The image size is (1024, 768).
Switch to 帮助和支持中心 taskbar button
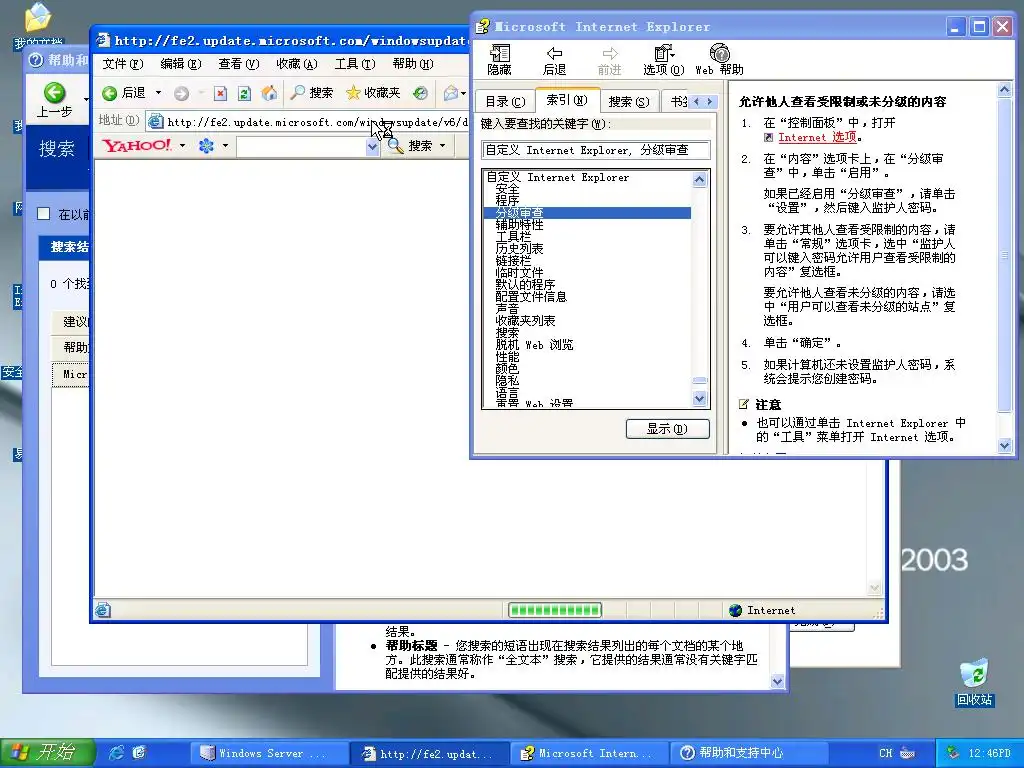(x=748, y=754)
